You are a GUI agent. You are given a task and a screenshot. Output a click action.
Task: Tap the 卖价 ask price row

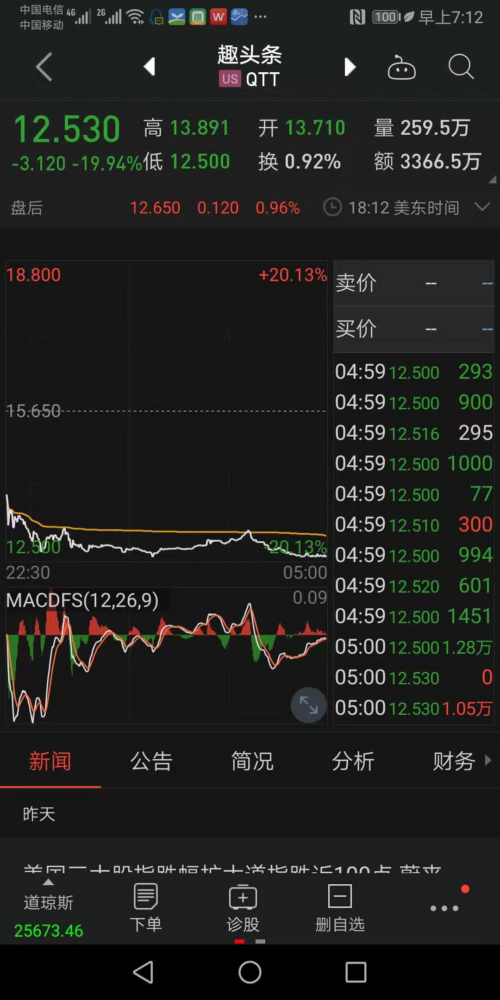click(x=414, y=283)
